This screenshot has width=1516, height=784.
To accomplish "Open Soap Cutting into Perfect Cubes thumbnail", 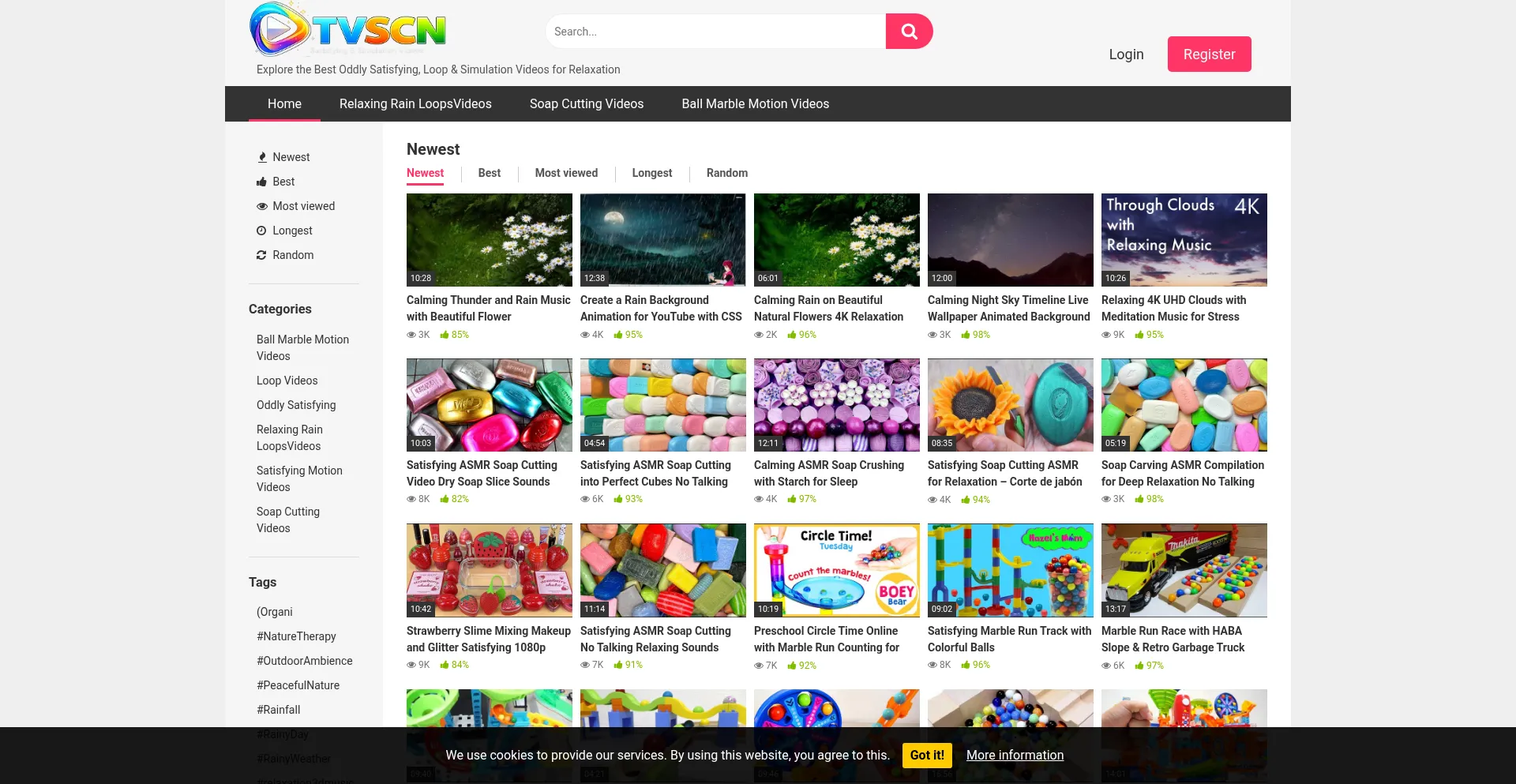I will [x=663, y=405].
